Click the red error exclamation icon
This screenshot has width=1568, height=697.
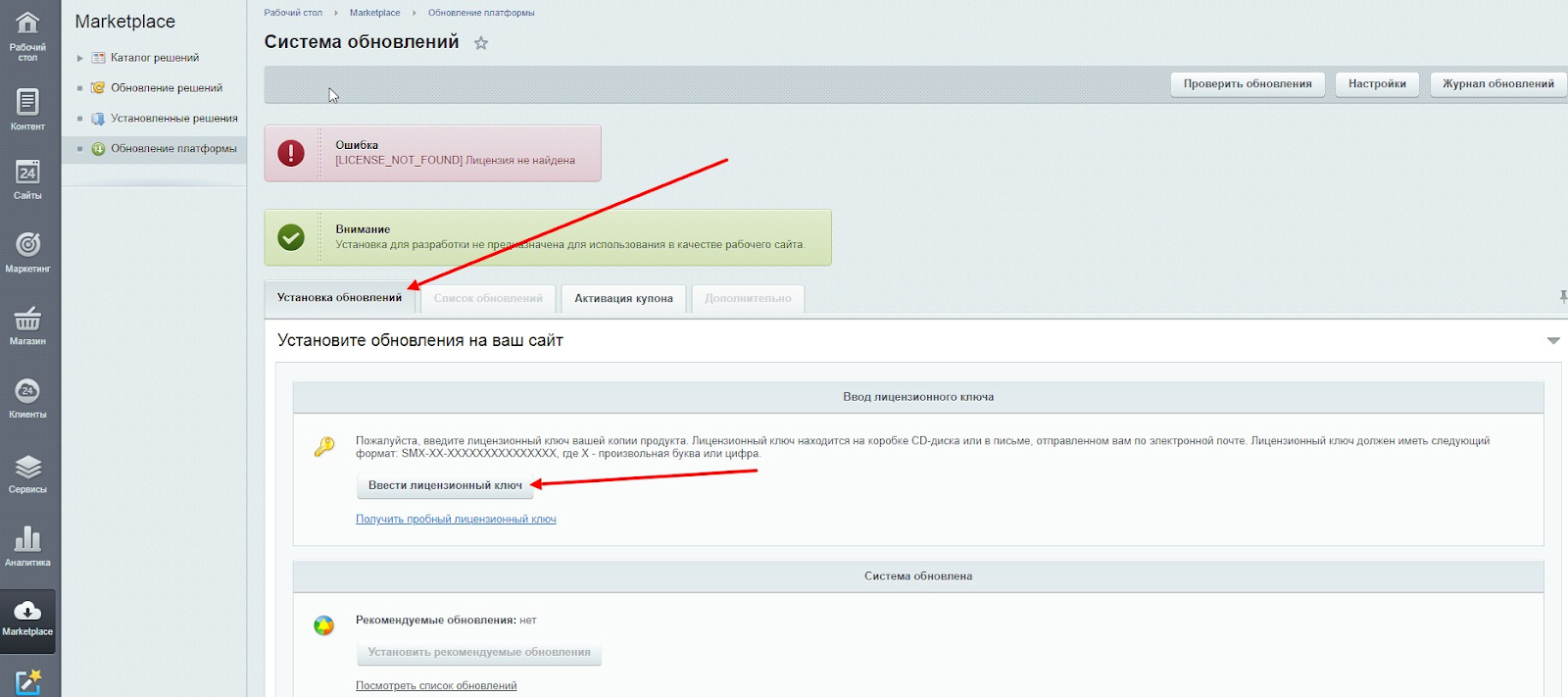pos(291,153)
